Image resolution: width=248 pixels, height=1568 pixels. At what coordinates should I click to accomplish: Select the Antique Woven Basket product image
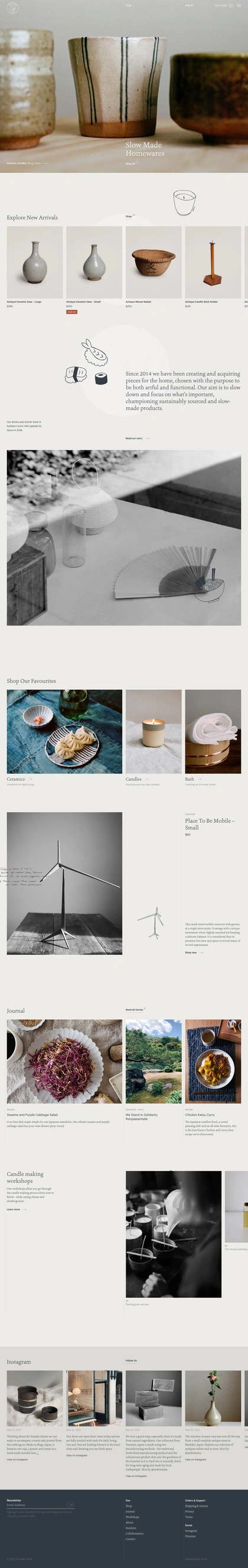(x=154, y=263)
